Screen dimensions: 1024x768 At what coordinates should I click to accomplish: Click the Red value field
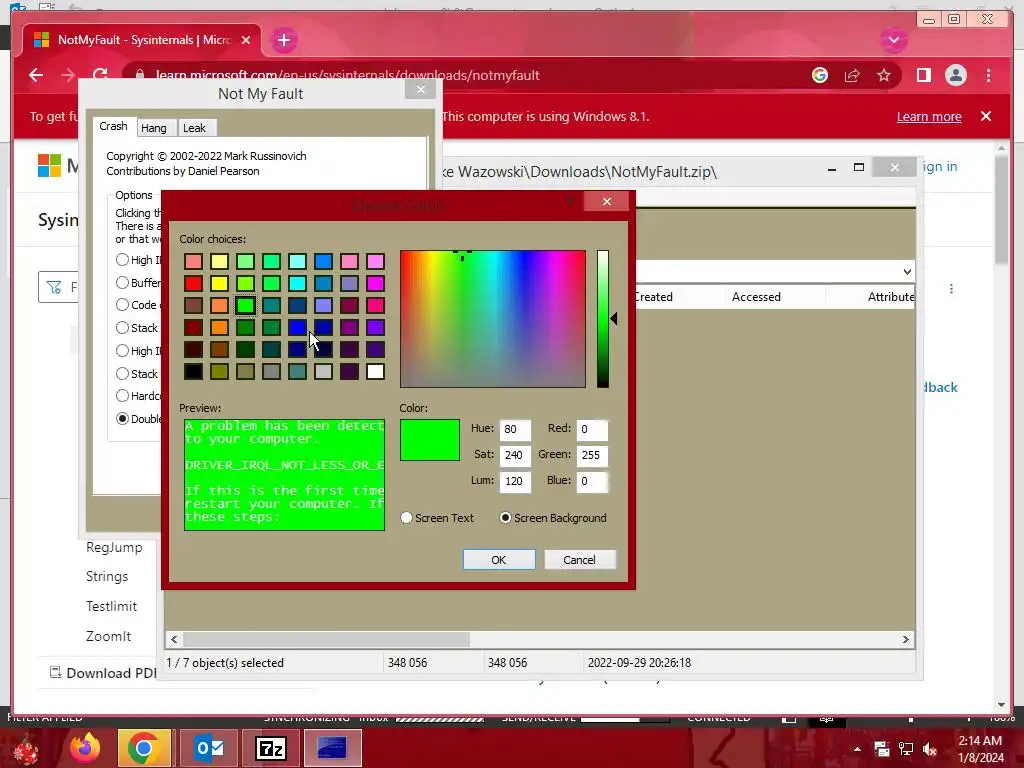tap(592, 429)
